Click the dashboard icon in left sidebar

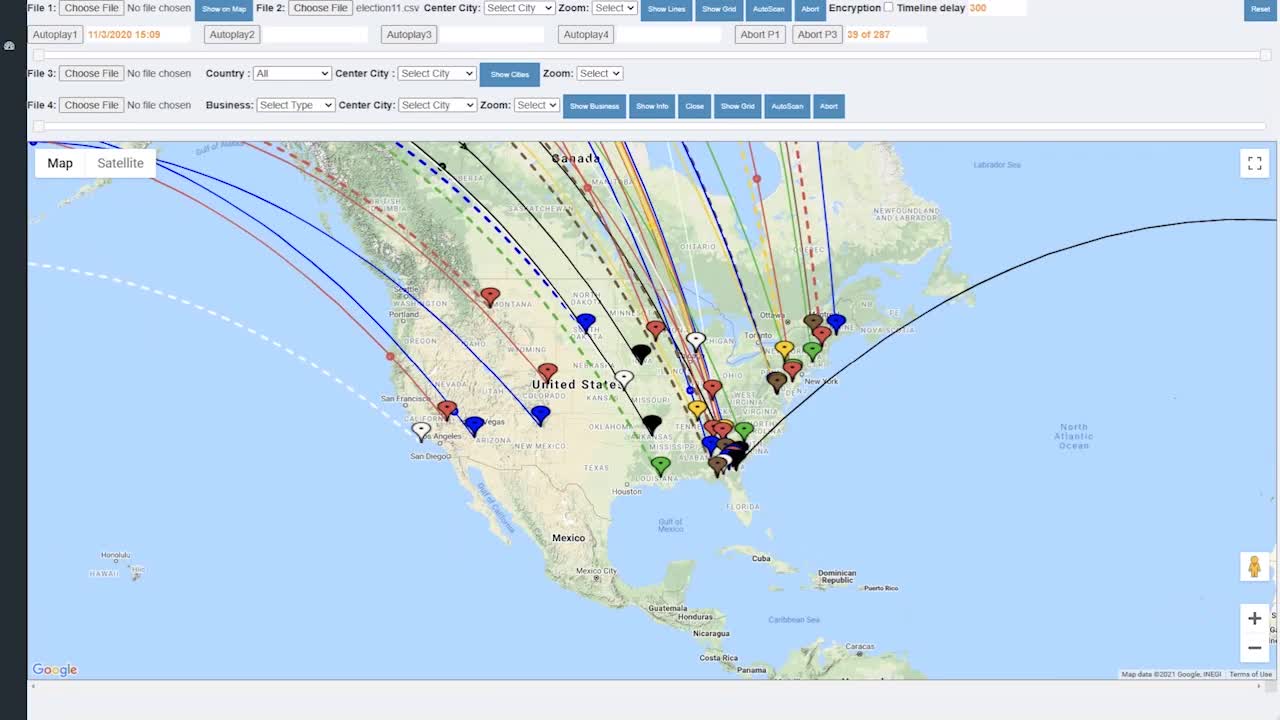[9, 46]
